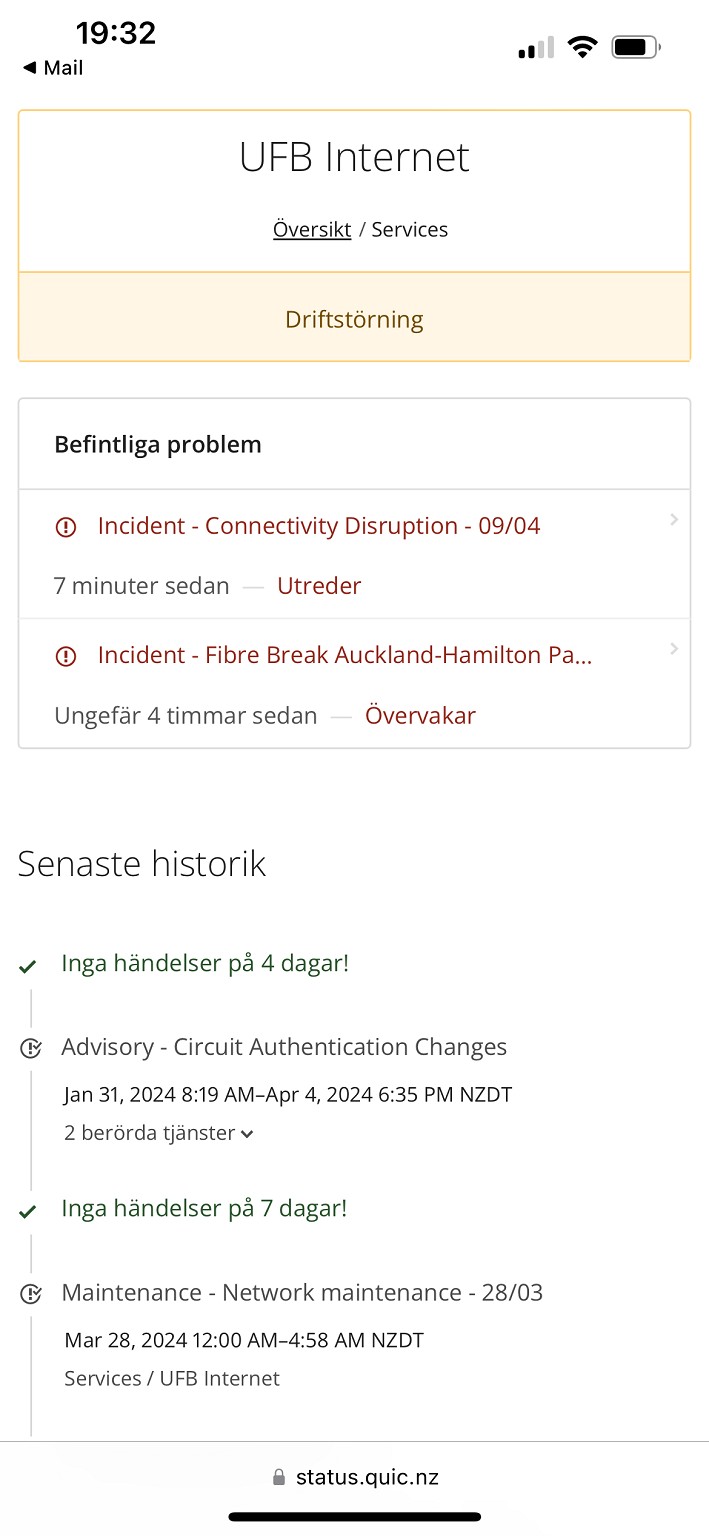Tap the Network maintenance clock icon

point(31,1293)
